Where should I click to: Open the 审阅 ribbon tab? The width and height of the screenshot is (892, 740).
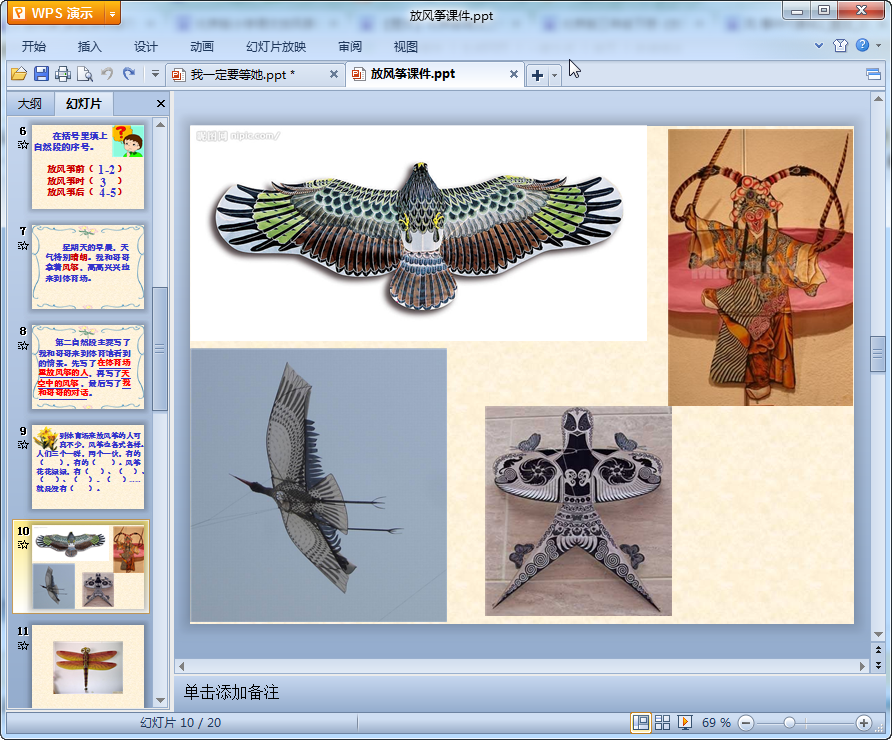pos(350,47)
